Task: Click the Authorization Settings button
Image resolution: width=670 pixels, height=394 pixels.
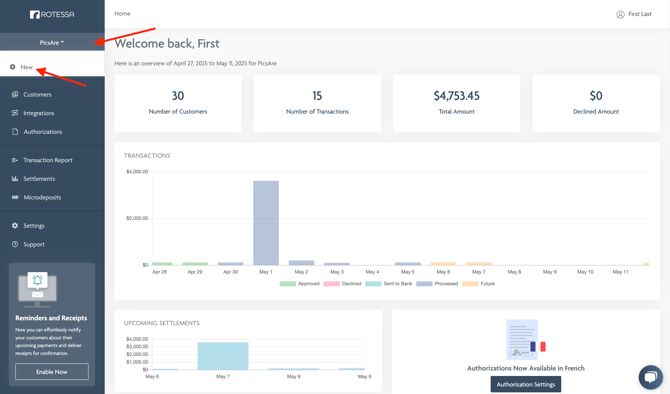Action: (526, 384)
